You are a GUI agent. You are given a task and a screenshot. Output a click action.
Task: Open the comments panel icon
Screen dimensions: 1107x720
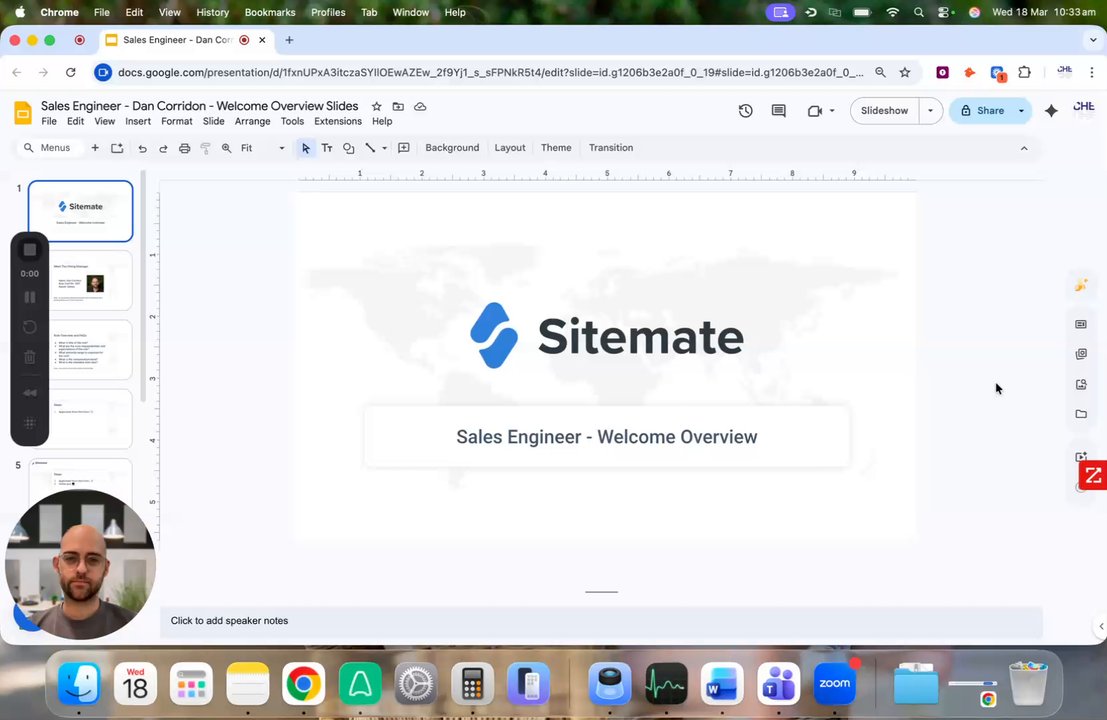(x=779, y=111)
